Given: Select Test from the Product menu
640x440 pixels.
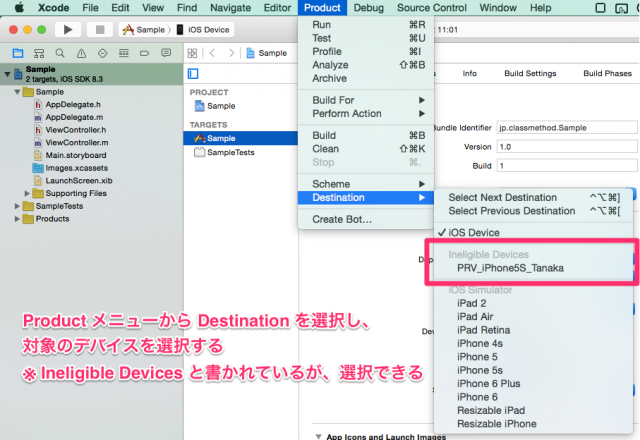Looking at the screenshot, I should [366, 38].
